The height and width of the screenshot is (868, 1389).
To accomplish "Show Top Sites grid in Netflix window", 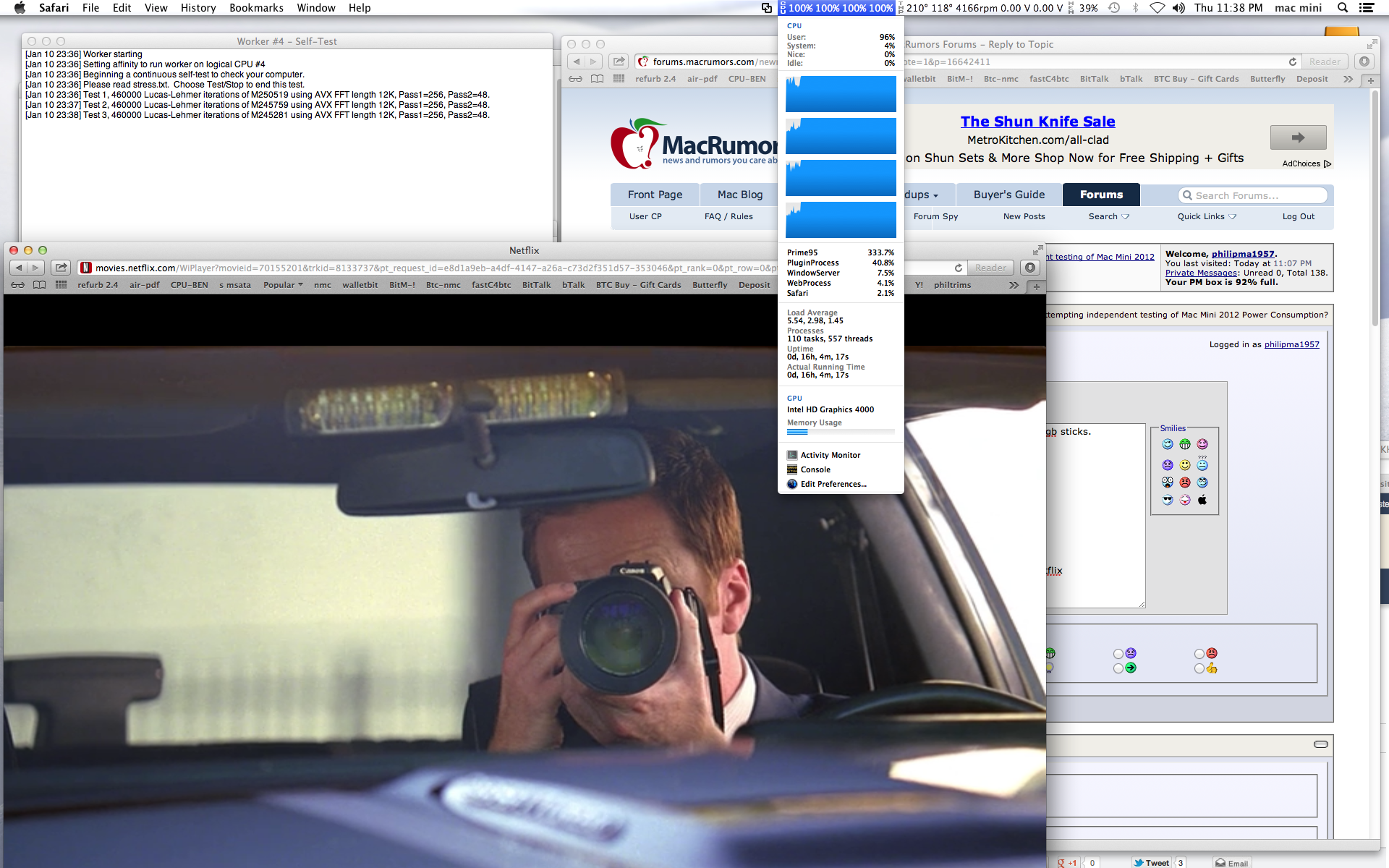I will [61, 285].
